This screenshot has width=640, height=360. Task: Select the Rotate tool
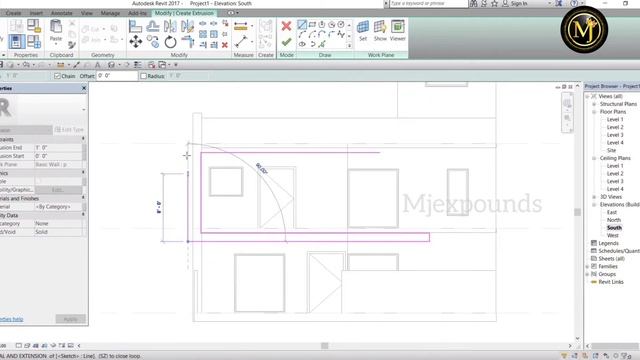point(170,42)
